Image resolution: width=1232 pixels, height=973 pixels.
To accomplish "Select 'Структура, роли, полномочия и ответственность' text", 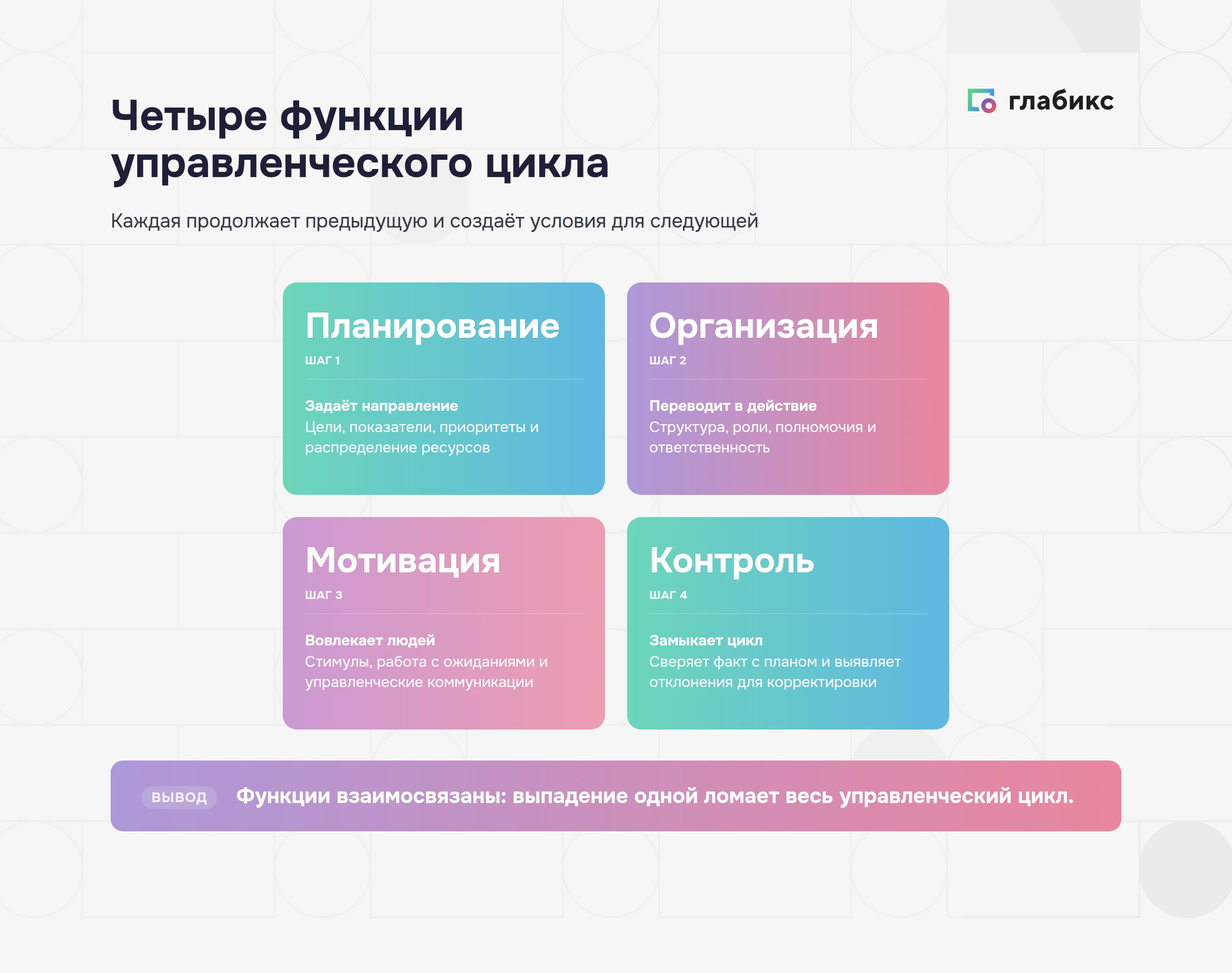I will [x=762, y=437].
